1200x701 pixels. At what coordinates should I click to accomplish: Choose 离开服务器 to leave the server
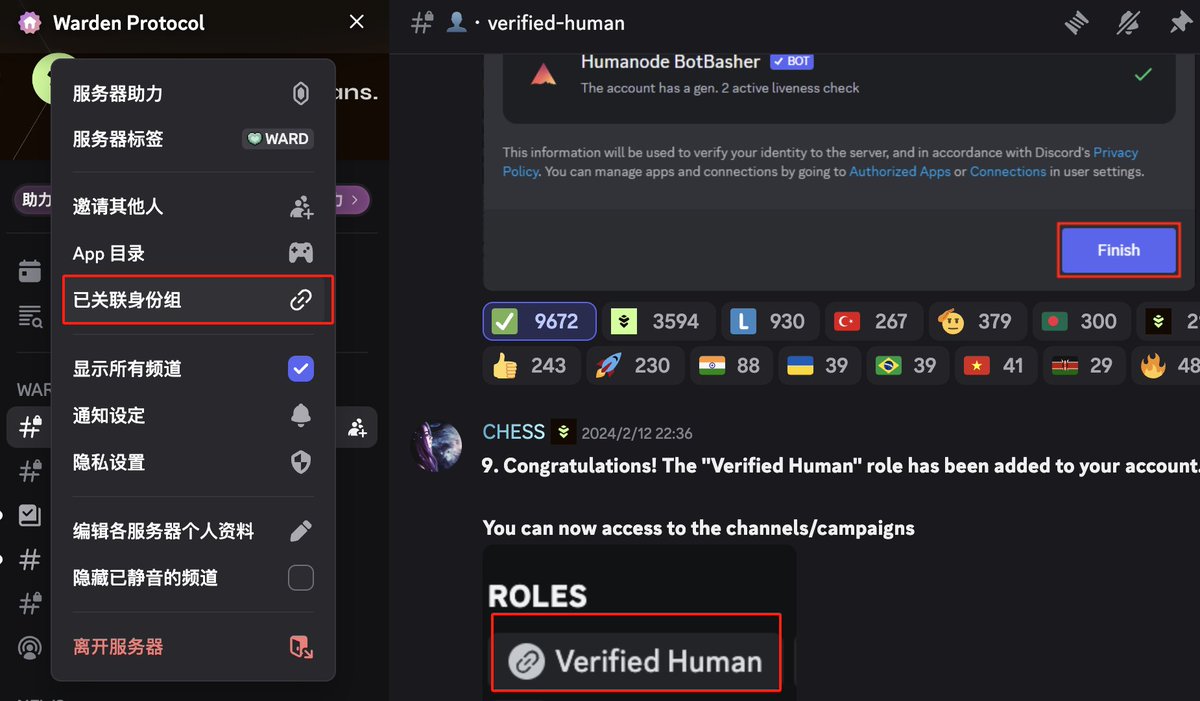tap(193, 647)
